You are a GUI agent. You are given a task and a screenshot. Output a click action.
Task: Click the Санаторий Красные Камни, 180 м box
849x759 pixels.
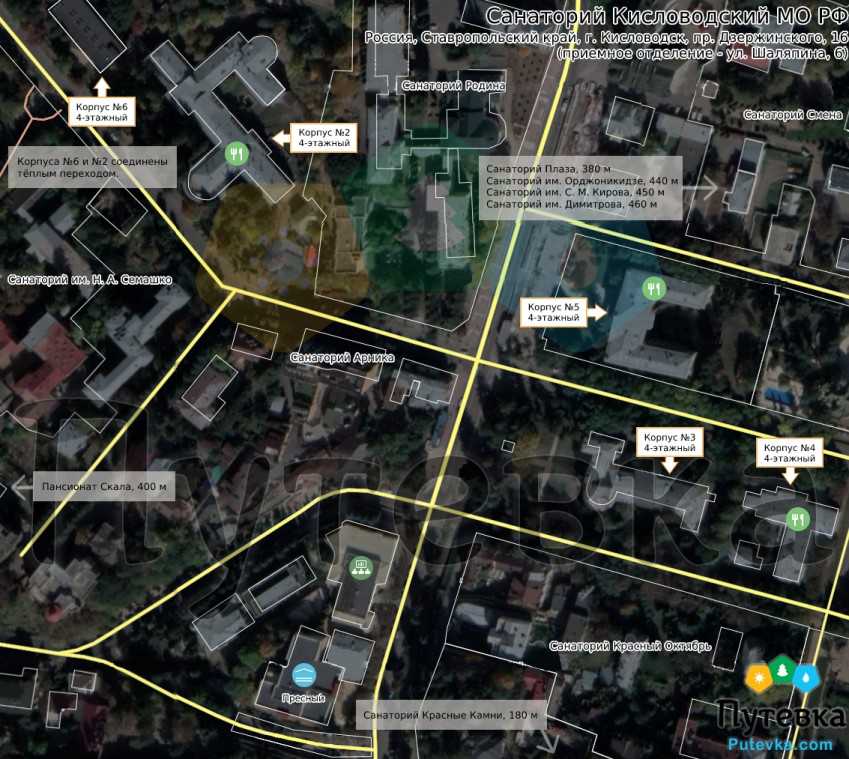point(450,715)
